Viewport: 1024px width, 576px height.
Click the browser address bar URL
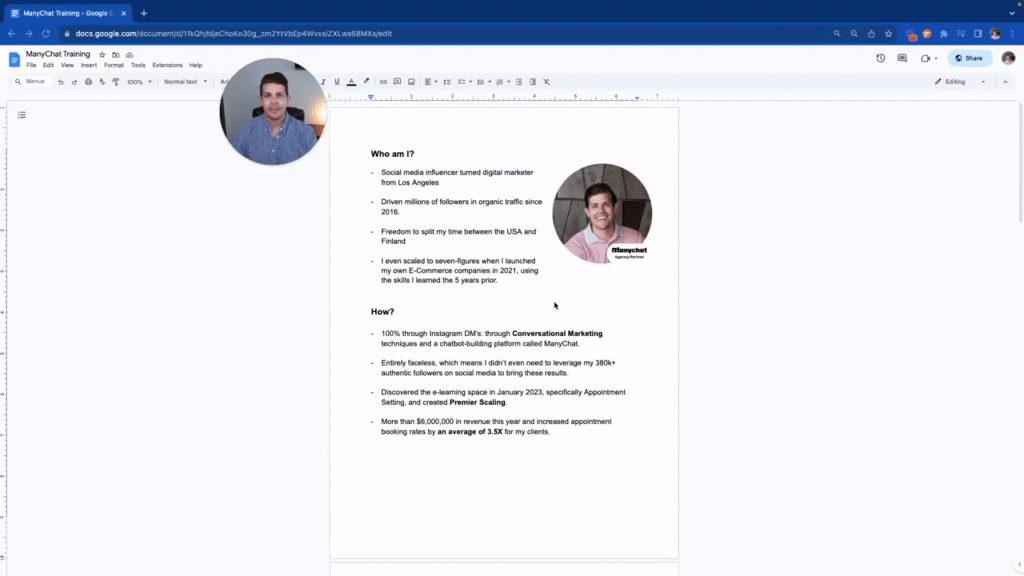[x=233, y=33]
